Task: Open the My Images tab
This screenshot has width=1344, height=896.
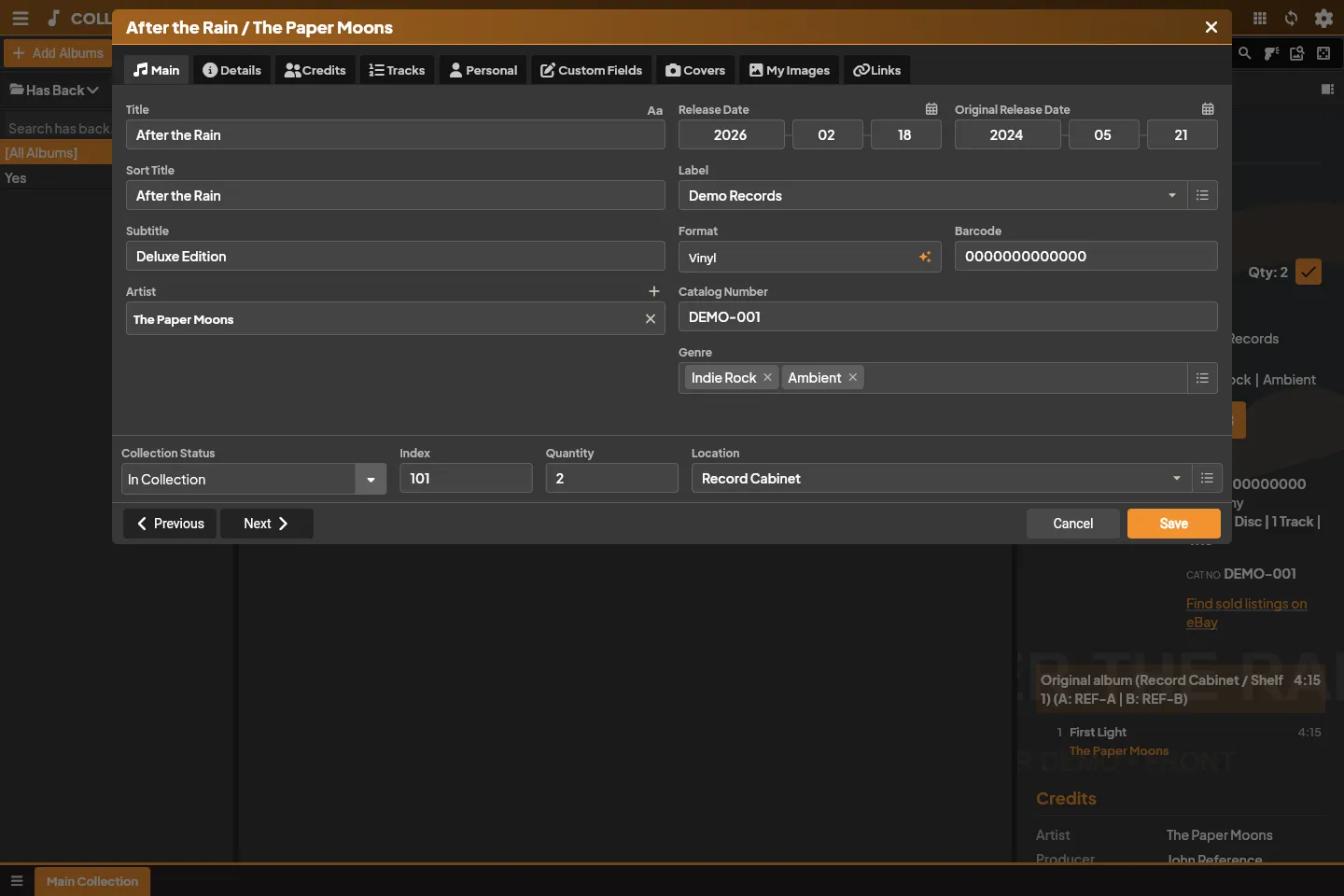Action: click(790, 70)
